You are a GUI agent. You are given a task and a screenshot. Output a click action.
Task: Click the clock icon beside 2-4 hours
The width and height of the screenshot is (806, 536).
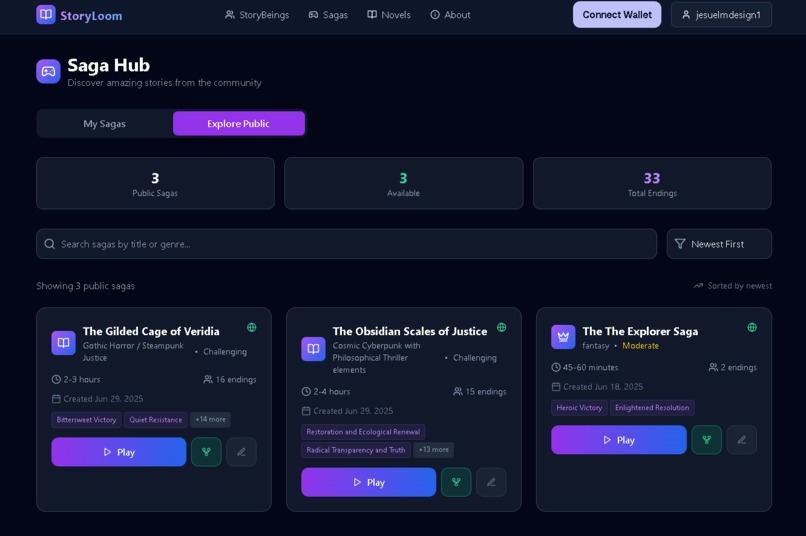pos(306,392)
